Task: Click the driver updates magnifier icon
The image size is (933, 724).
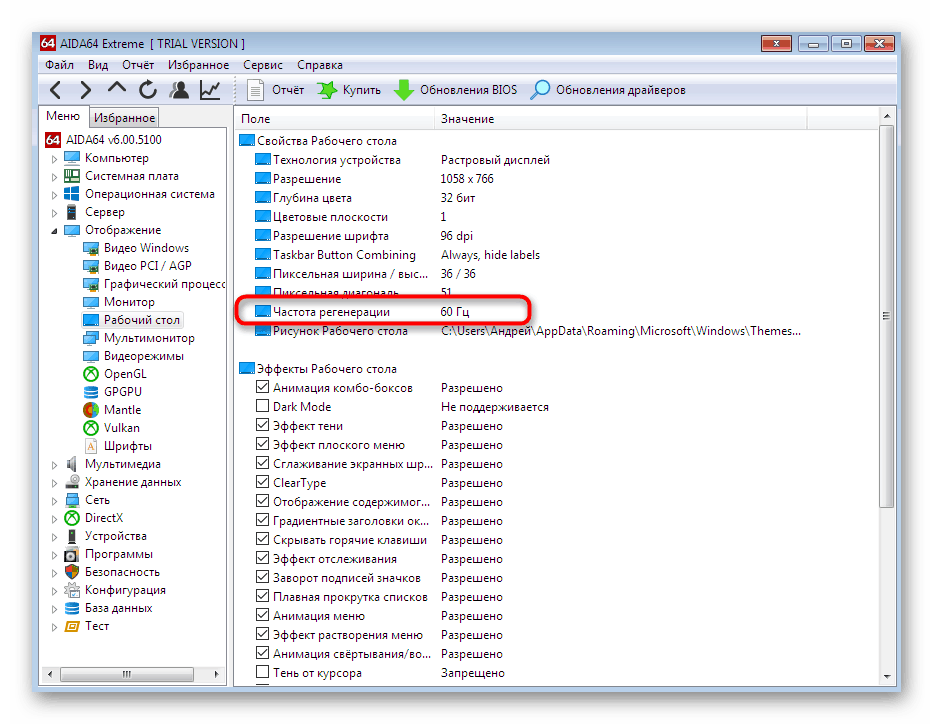Action: tap(540, 90)
